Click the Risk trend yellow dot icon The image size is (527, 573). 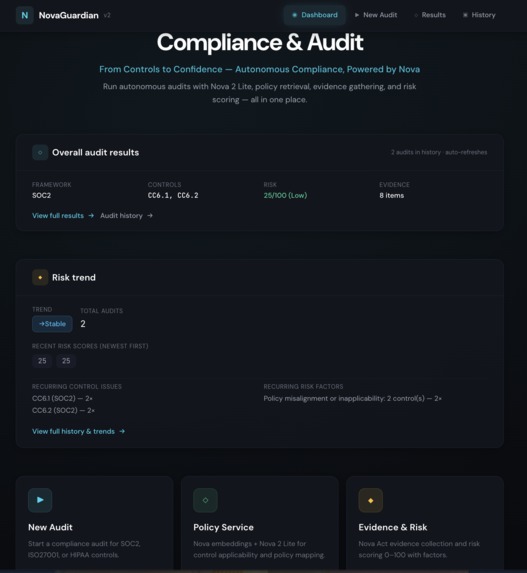pyautogui.click(x=40, y=277)
